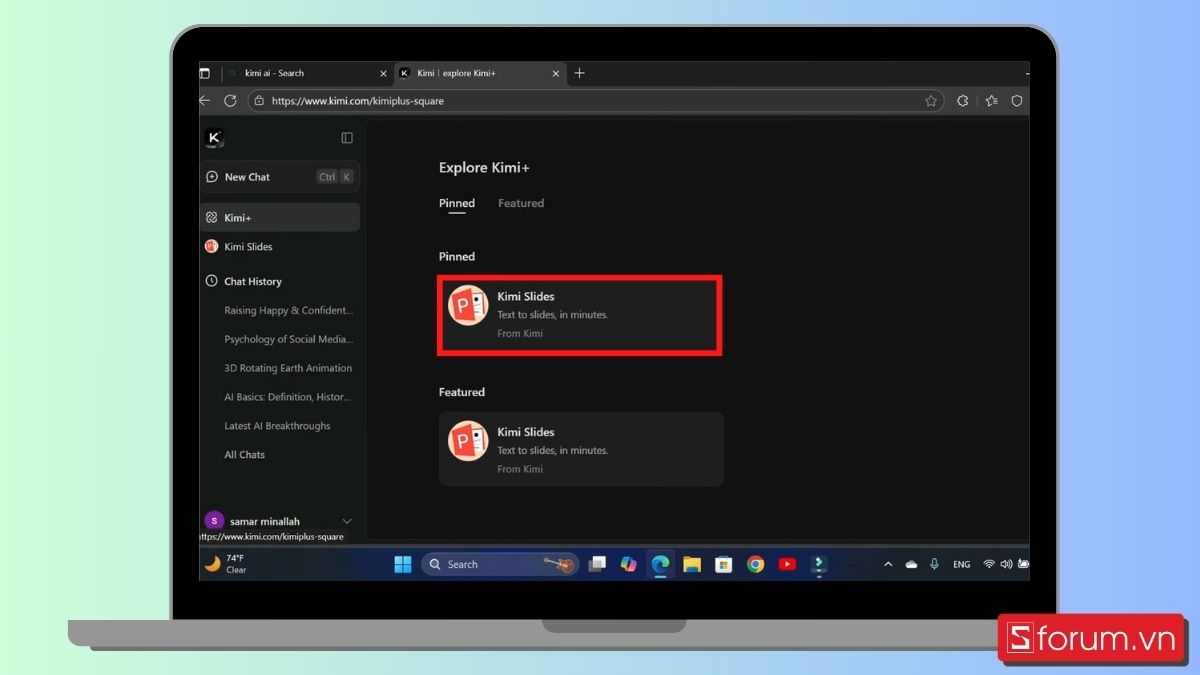Open Kimi+ in the sidebar

pos(280,217)
